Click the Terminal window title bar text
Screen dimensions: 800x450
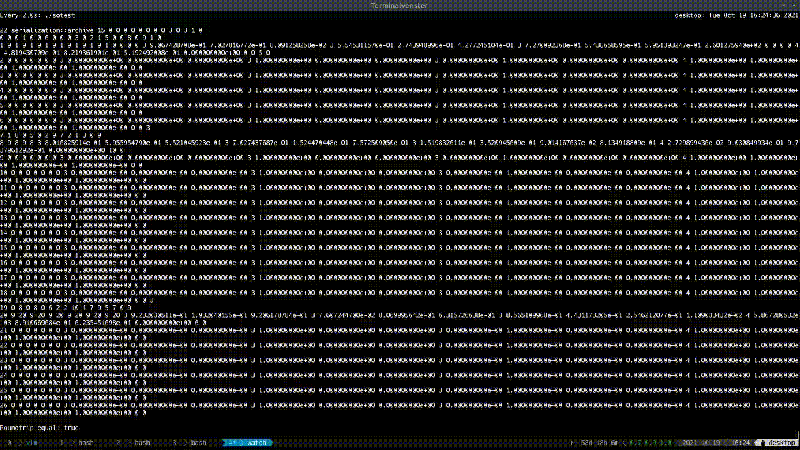(x=399, y=5)
